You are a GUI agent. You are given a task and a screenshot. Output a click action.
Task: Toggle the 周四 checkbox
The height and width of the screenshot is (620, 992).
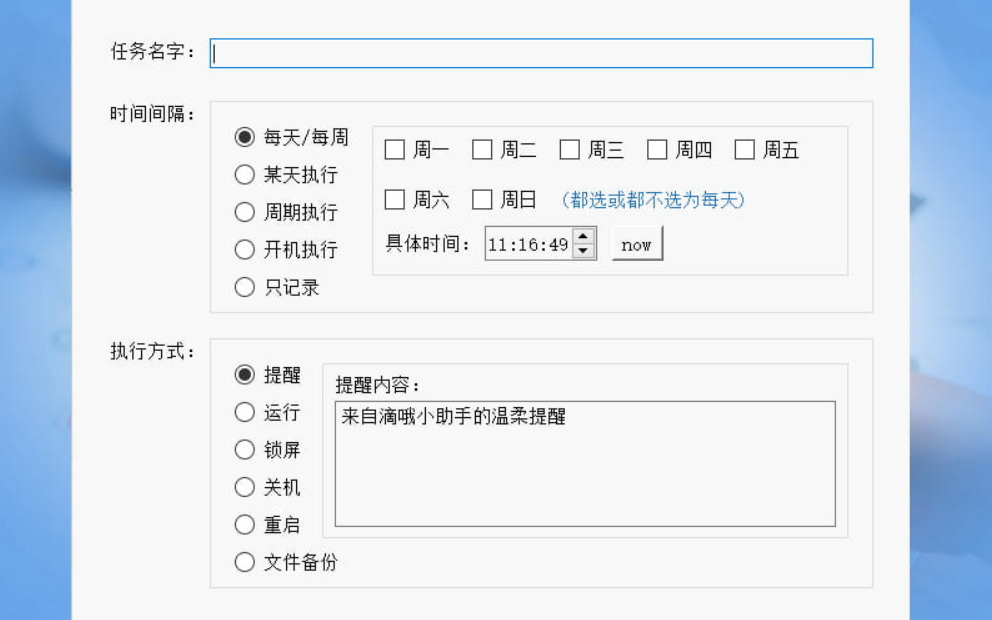pos(657,150)
